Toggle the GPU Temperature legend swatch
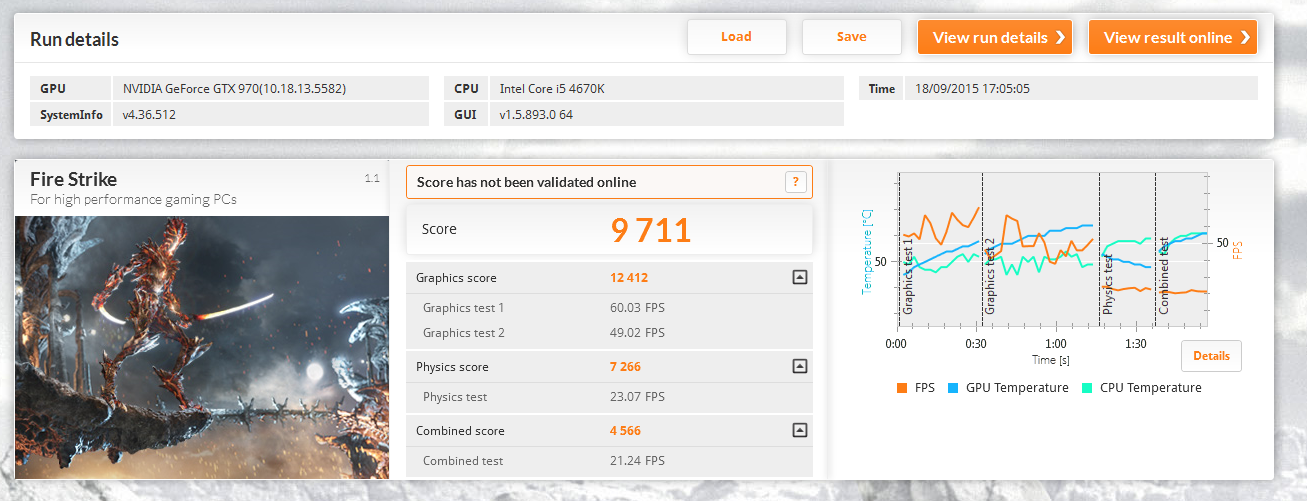Viewport: 1307px width, 501px height. click(953, 388)
